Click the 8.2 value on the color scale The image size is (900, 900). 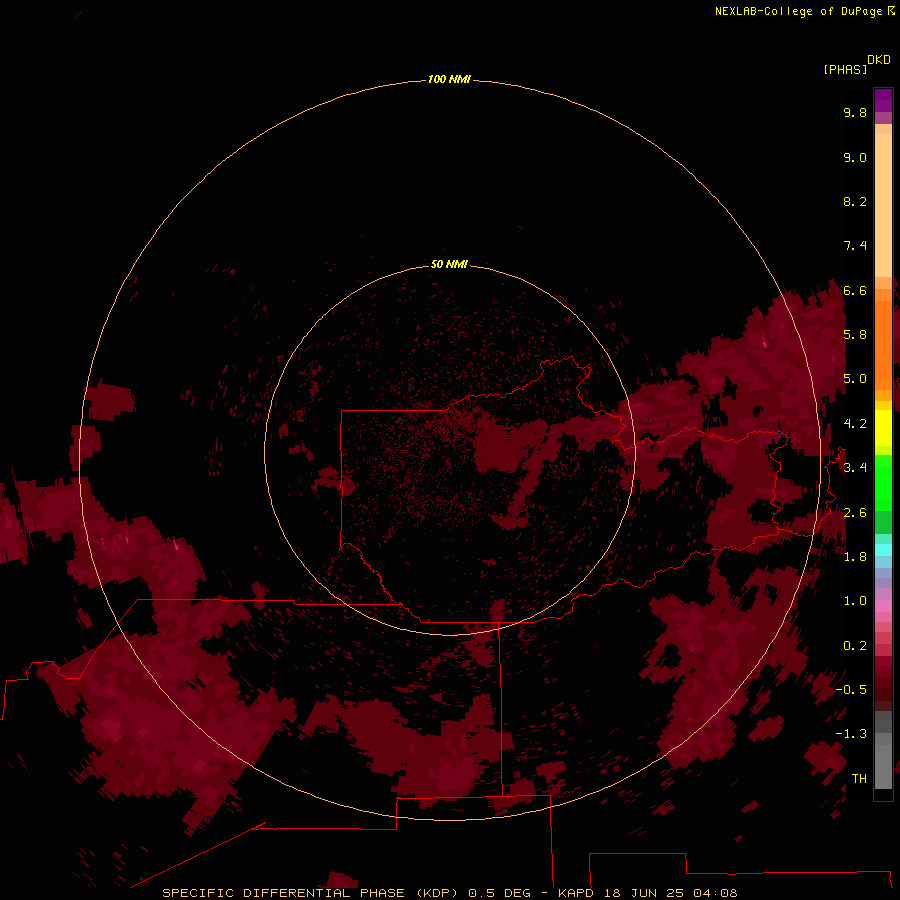point(855,201)
